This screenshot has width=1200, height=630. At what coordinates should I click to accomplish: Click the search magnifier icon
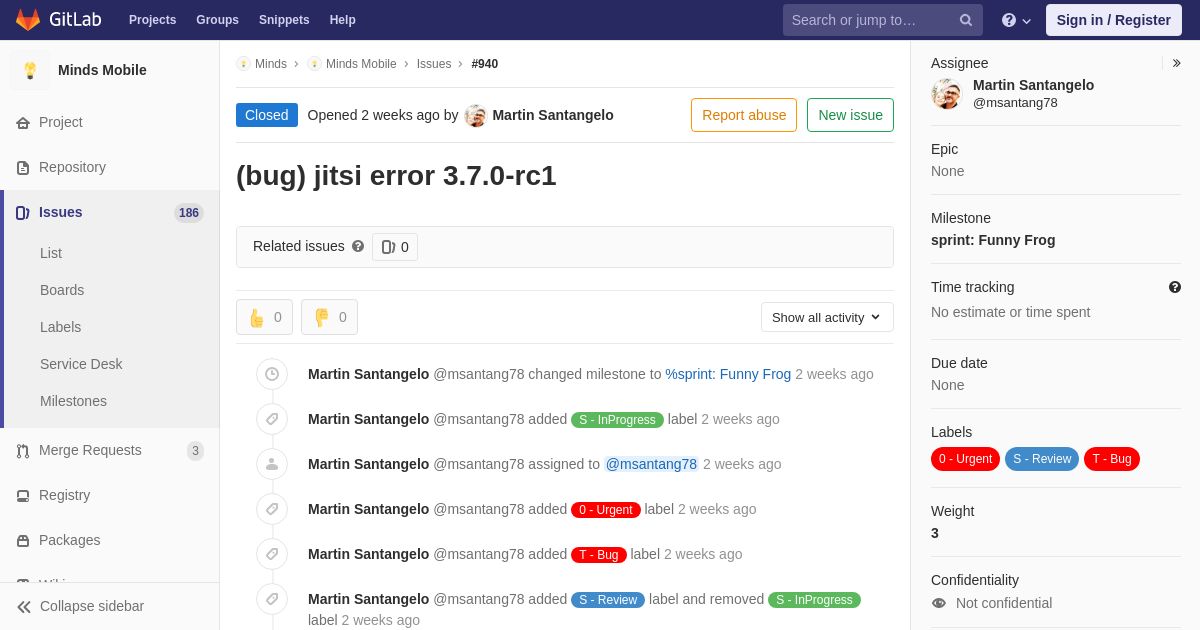(966, 20)
